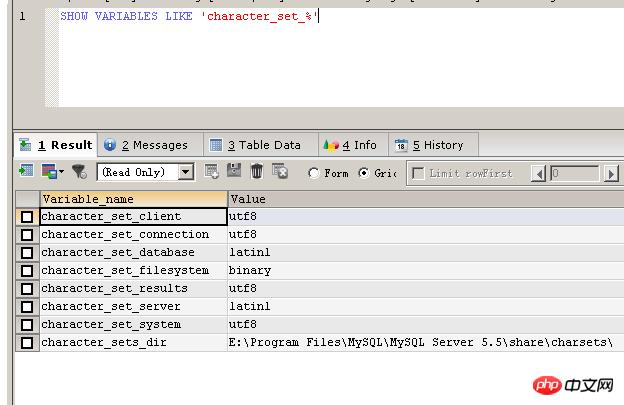Viewport: 624px width, 405px height.
Task: Check the character_set_results row checkbox
Action: tap(27, 289)
